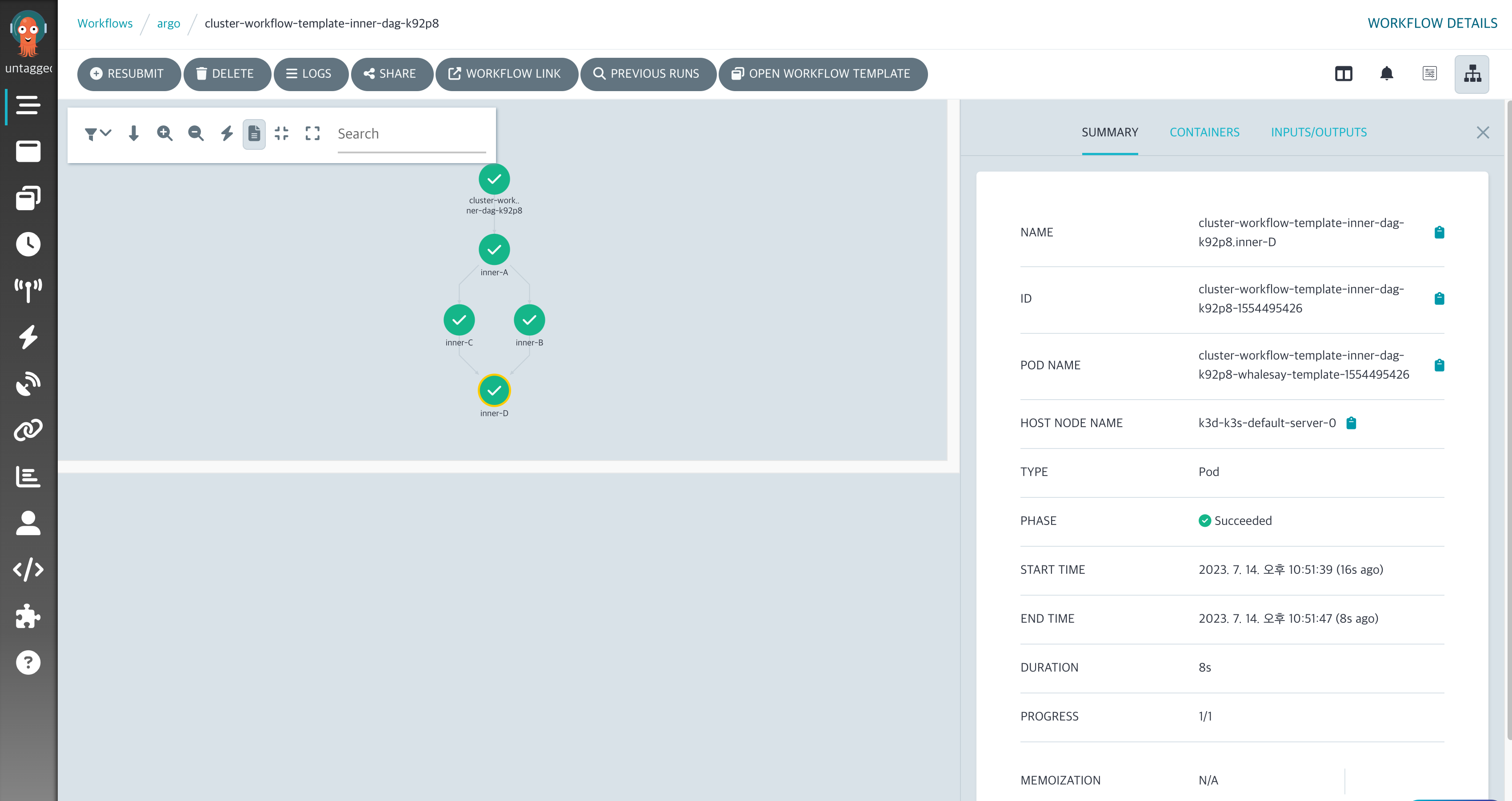Screen dimensions: 1512x801
Task: Click the RESUBMIT button
Action: 128,74
